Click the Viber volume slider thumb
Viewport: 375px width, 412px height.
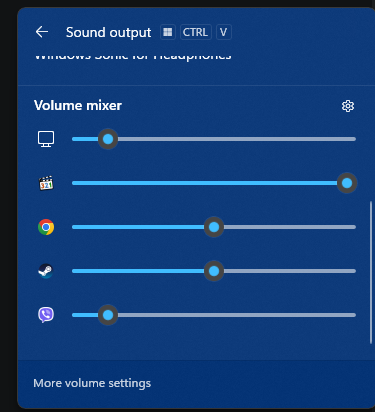[108, 315]
